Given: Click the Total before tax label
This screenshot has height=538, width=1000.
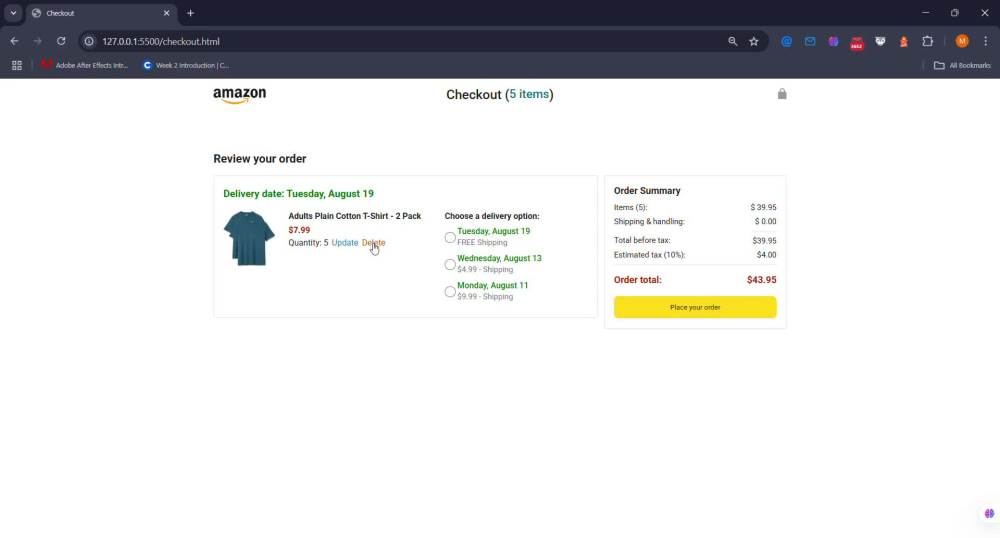Looking at the screenshot, I should [642, 240].
